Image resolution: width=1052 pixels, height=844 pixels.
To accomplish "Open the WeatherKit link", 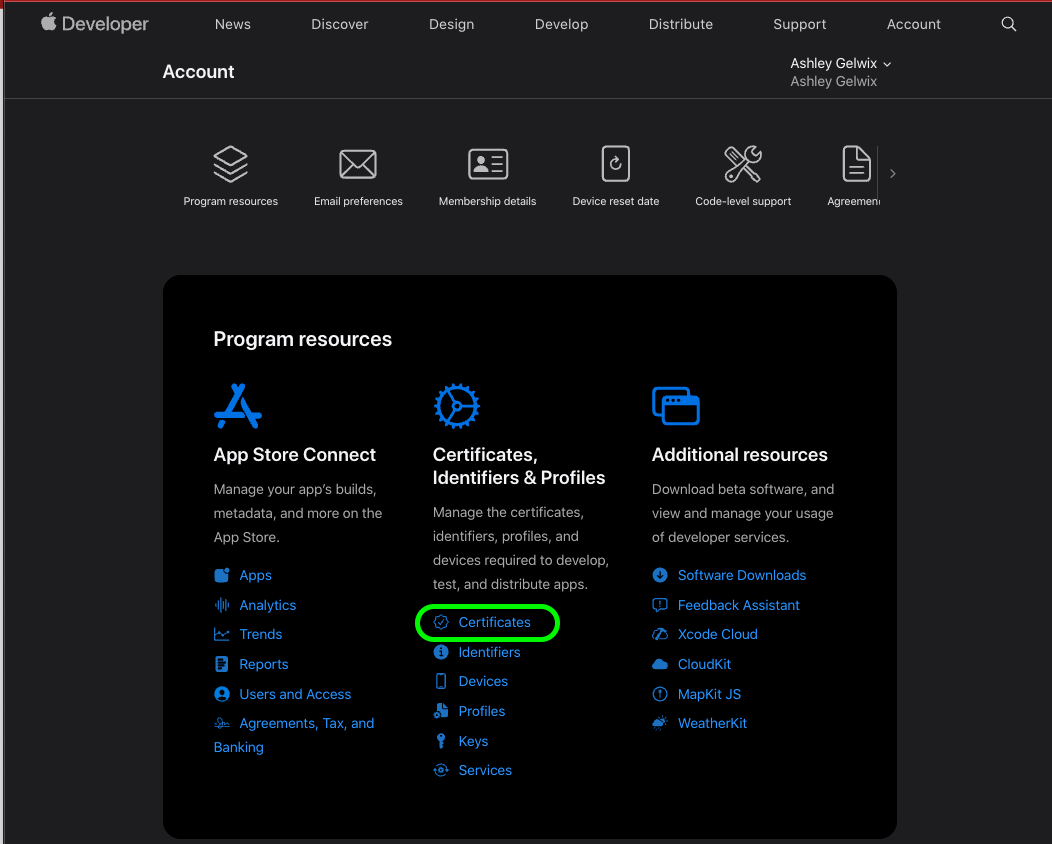I will (x=712, y=723).
